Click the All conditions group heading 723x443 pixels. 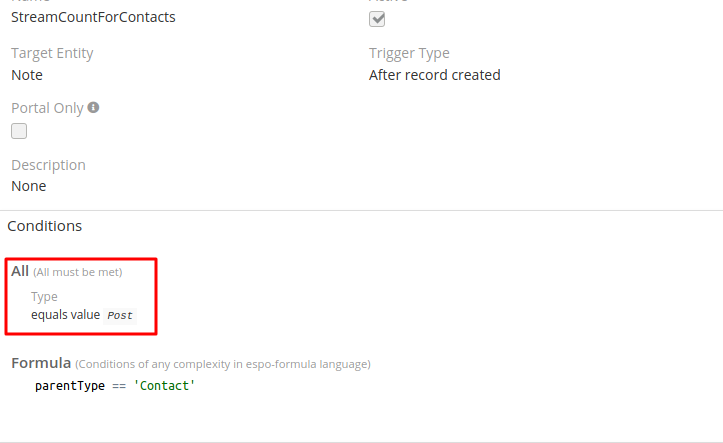20,271
